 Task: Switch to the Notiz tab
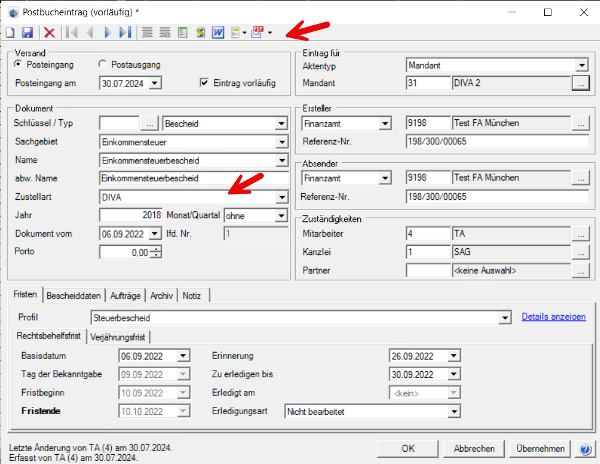coord(192,296)
